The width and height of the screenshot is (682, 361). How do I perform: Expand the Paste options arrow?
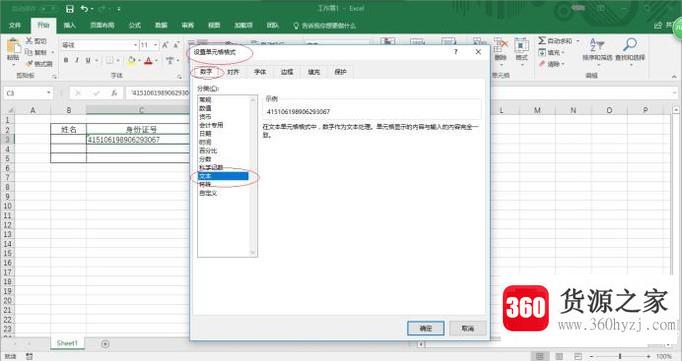13,64
